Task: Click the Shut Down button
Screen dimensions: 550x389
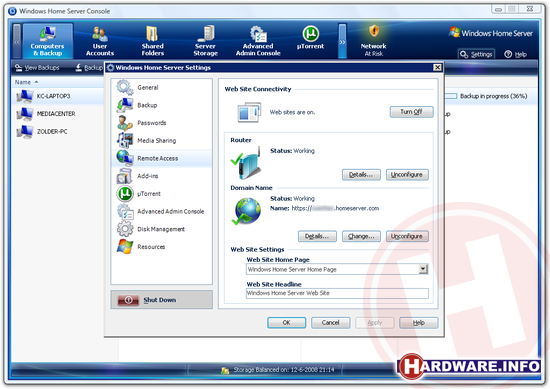Action: (162, 300)
